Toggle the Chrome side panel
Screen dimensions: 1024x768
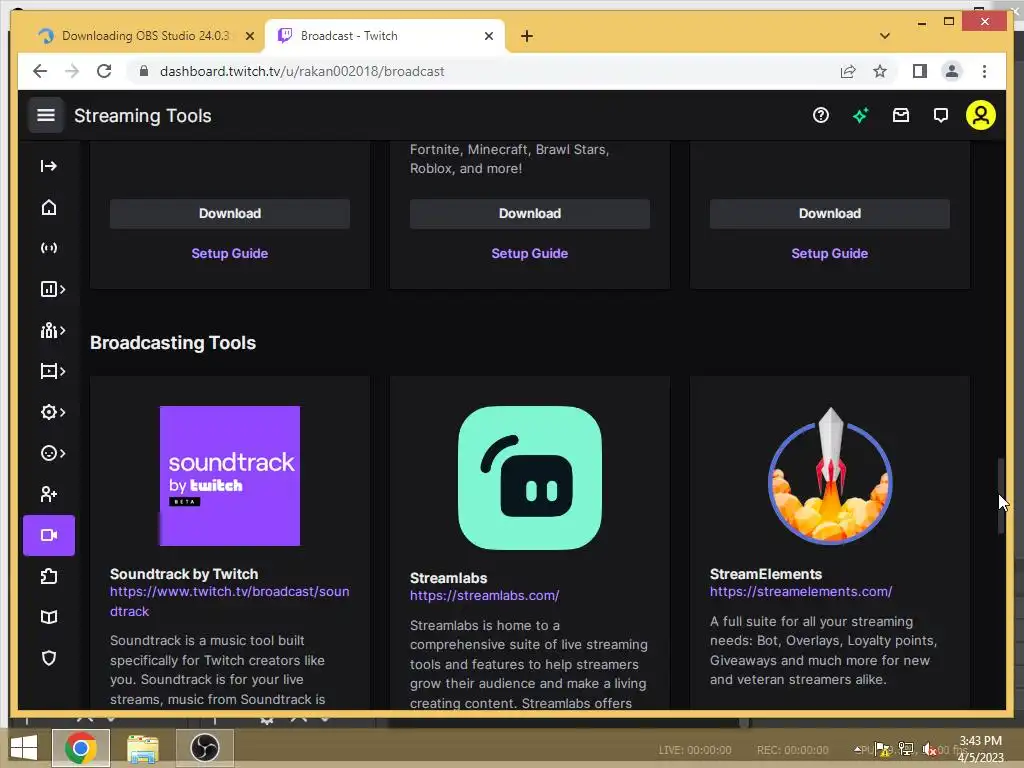point(920,71)
